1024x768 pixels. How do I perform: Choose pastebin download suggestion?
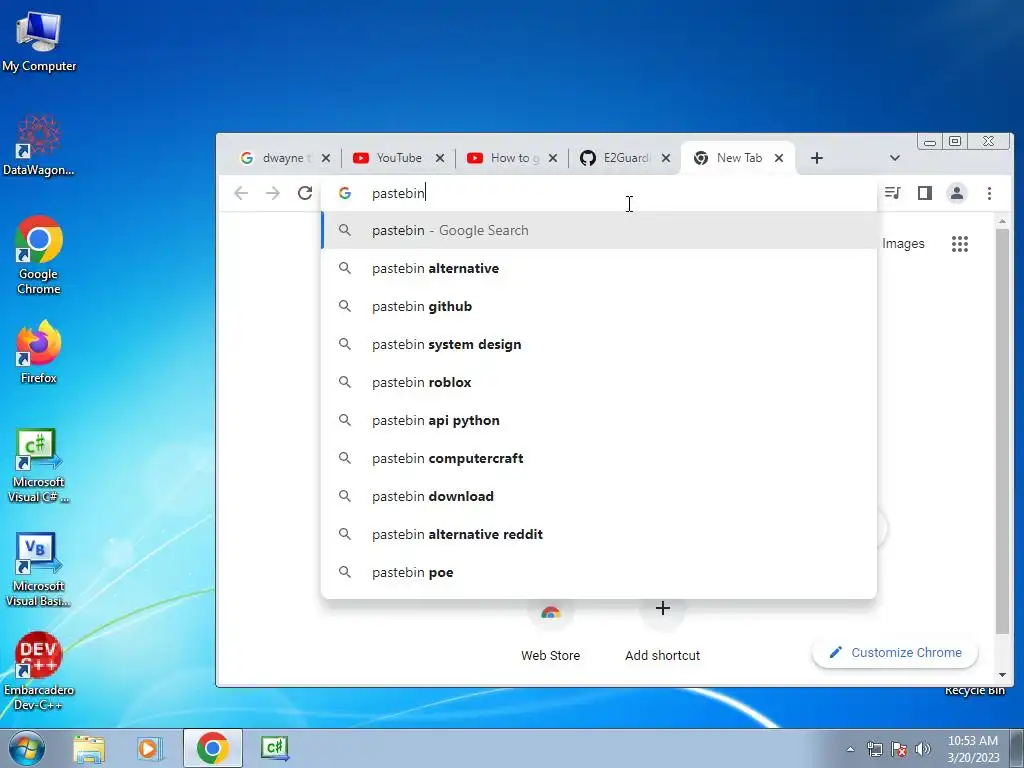(598, 496)
